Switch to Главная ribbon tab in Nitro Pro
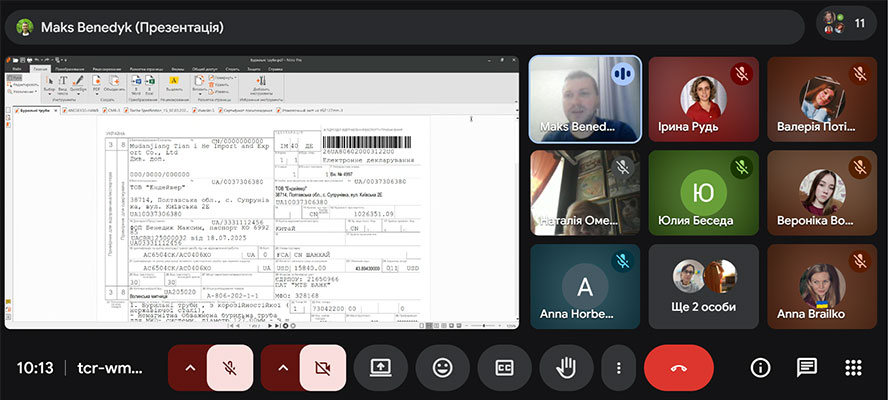This screenshot has height=400, width=890. point(40,69)
